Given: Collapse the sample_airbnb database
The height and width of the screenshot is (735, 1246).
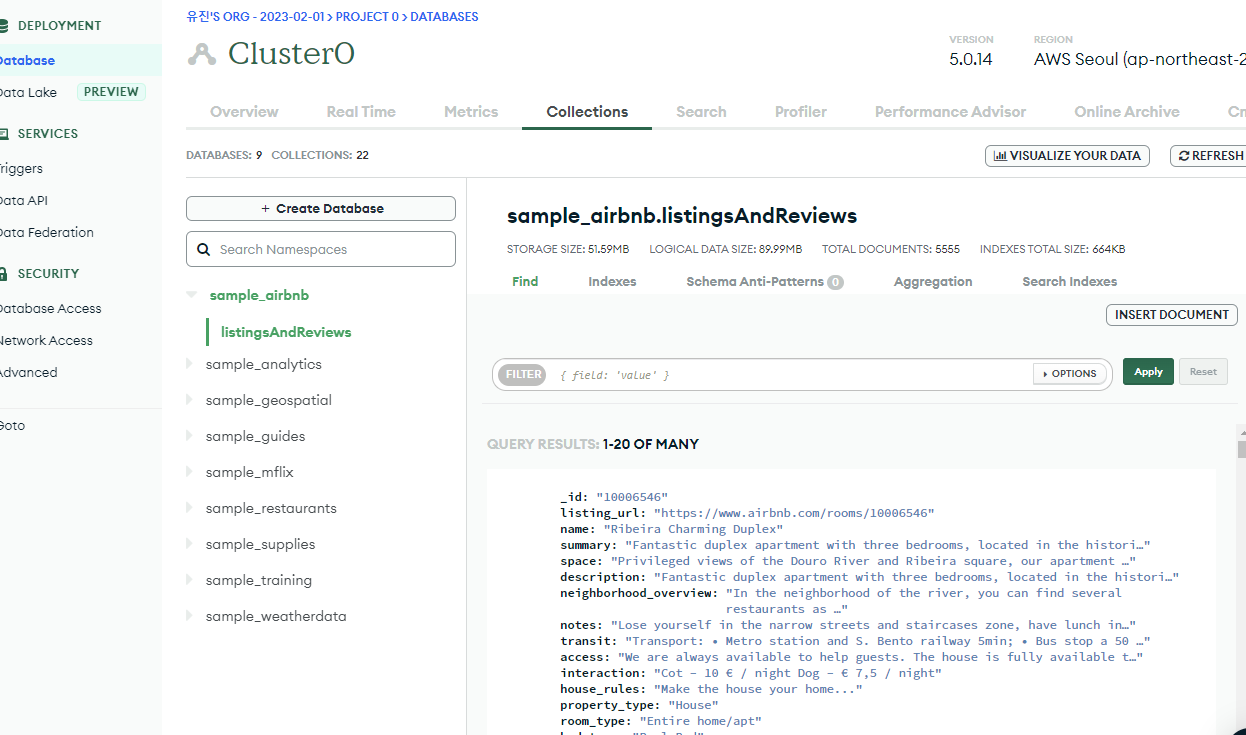Looking at the screenshot, I should tap(191, 295).
